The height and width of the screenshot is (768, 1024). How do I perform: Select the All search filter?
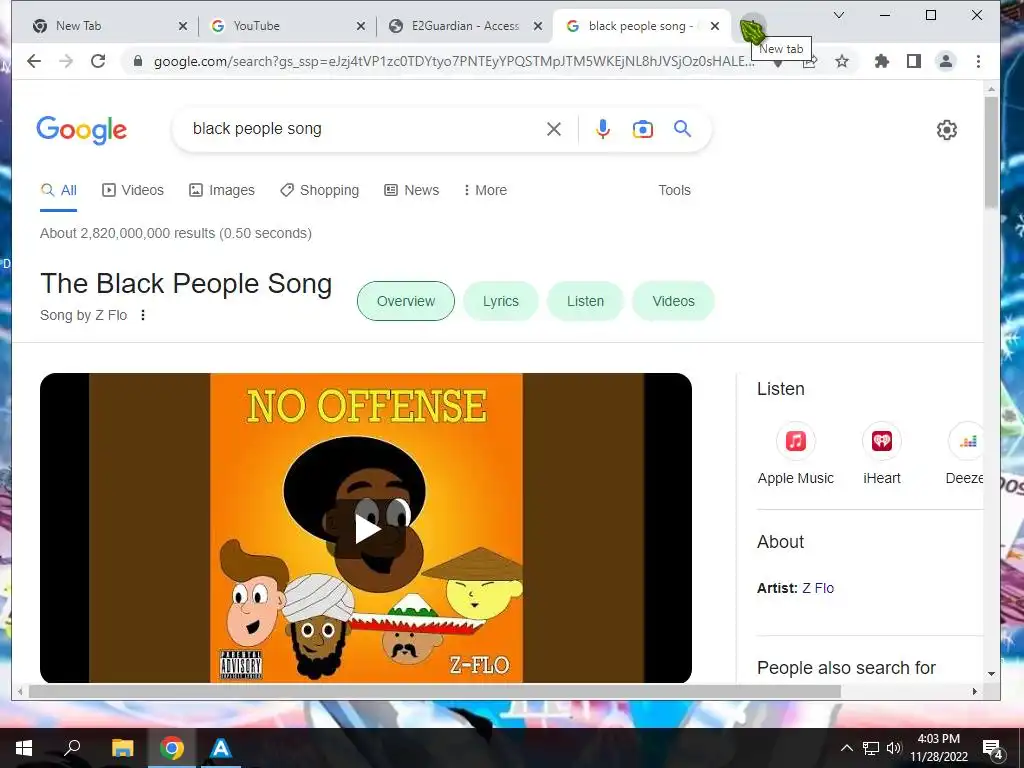(59, 190)
